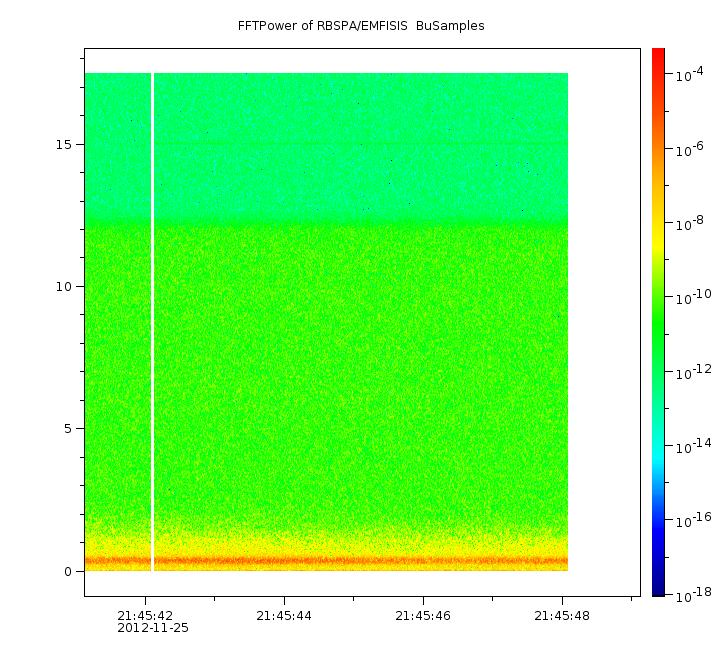Click the 10^-18 colorbar tick label

point(690,593)
